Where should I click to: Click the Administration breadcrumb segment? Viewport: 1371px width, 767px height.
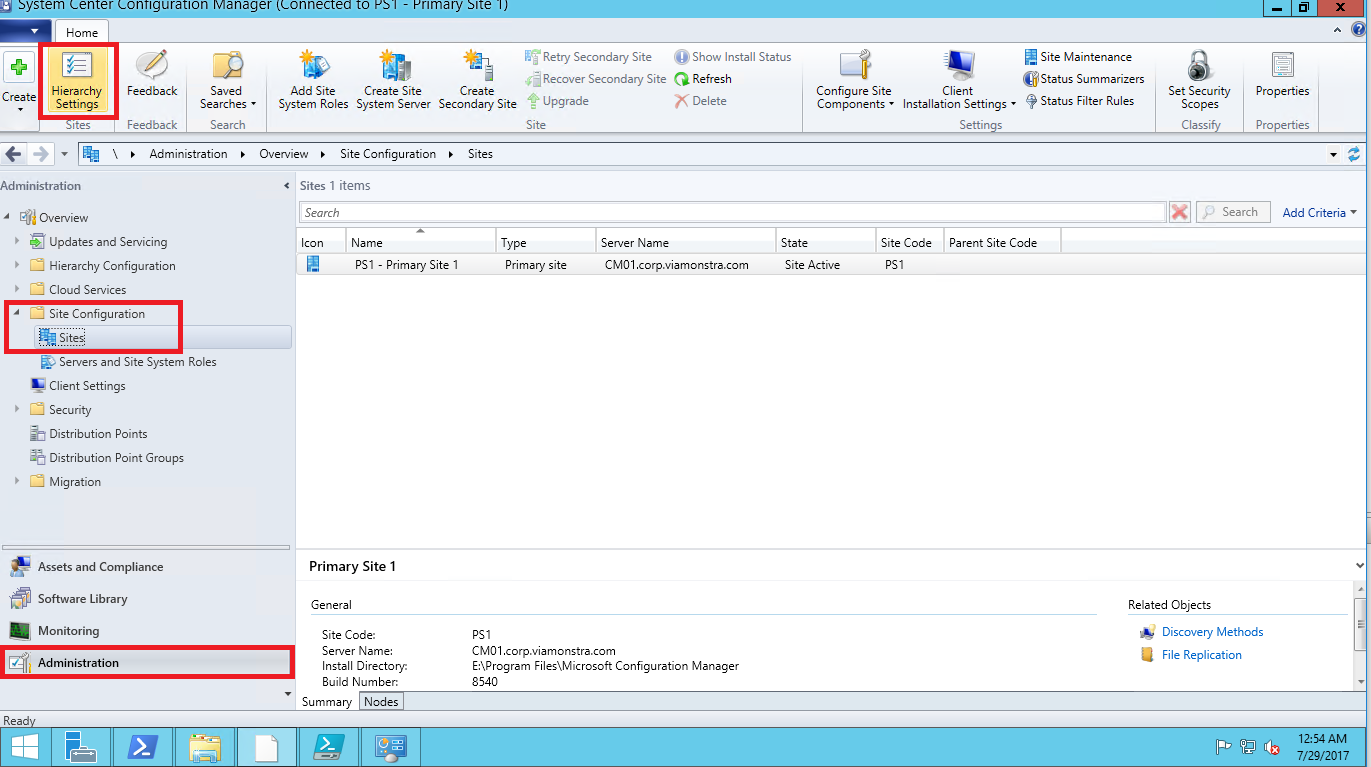pyautogui.click(x=188, y=154)
